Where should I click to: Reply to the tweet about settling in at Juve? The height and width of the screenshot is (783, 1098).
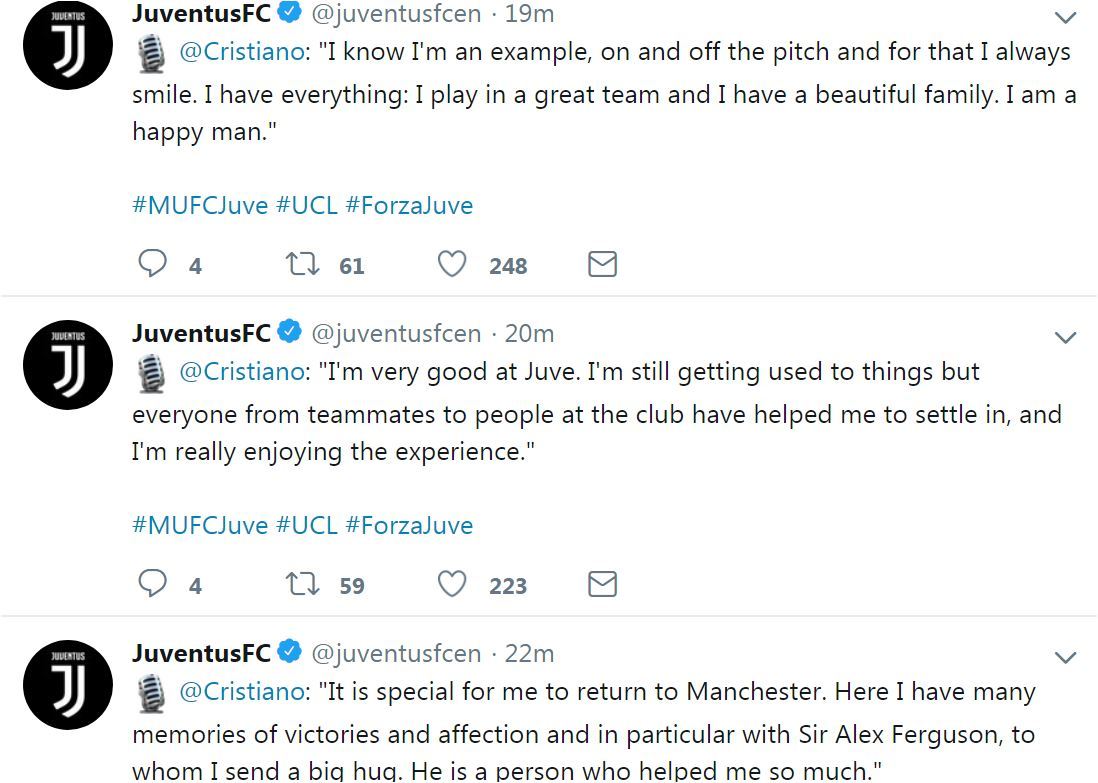pyautogui.click(x=153, y=584)
